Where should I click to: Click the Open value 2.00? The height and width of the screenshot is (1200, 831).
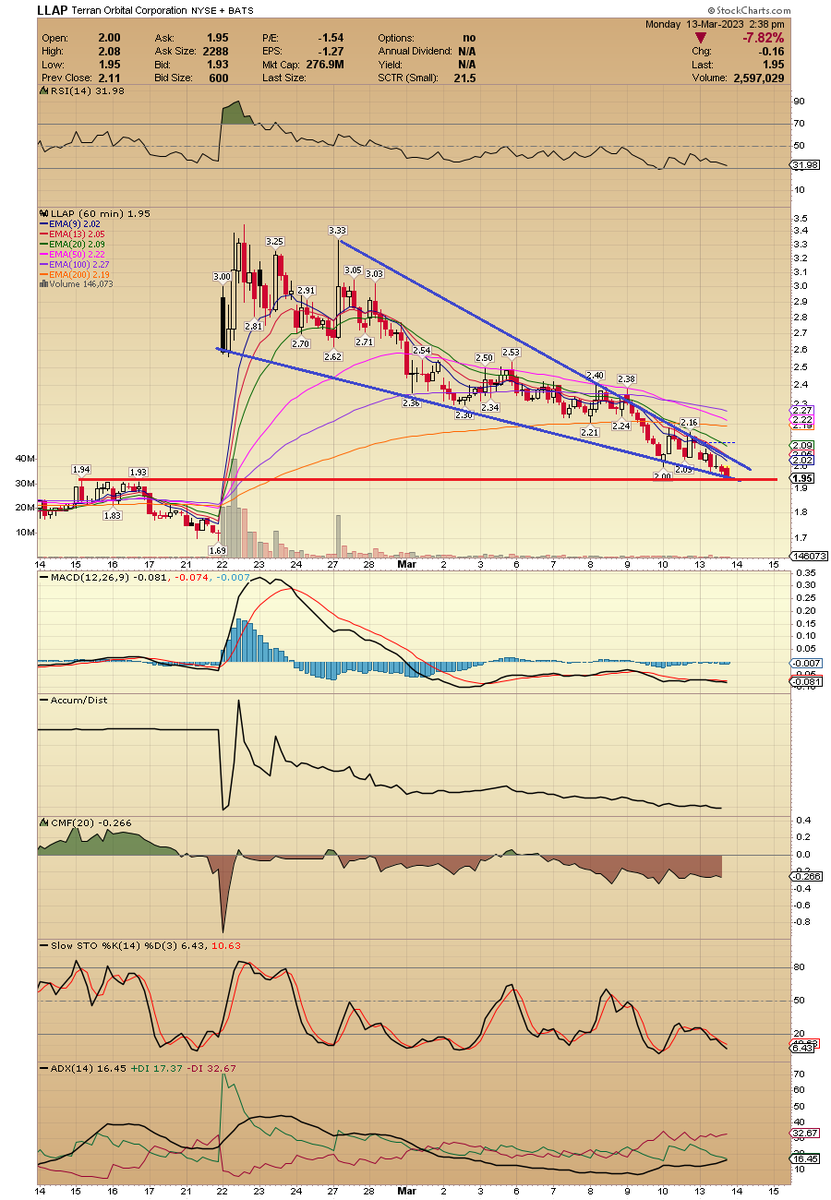tap(108, 36)
